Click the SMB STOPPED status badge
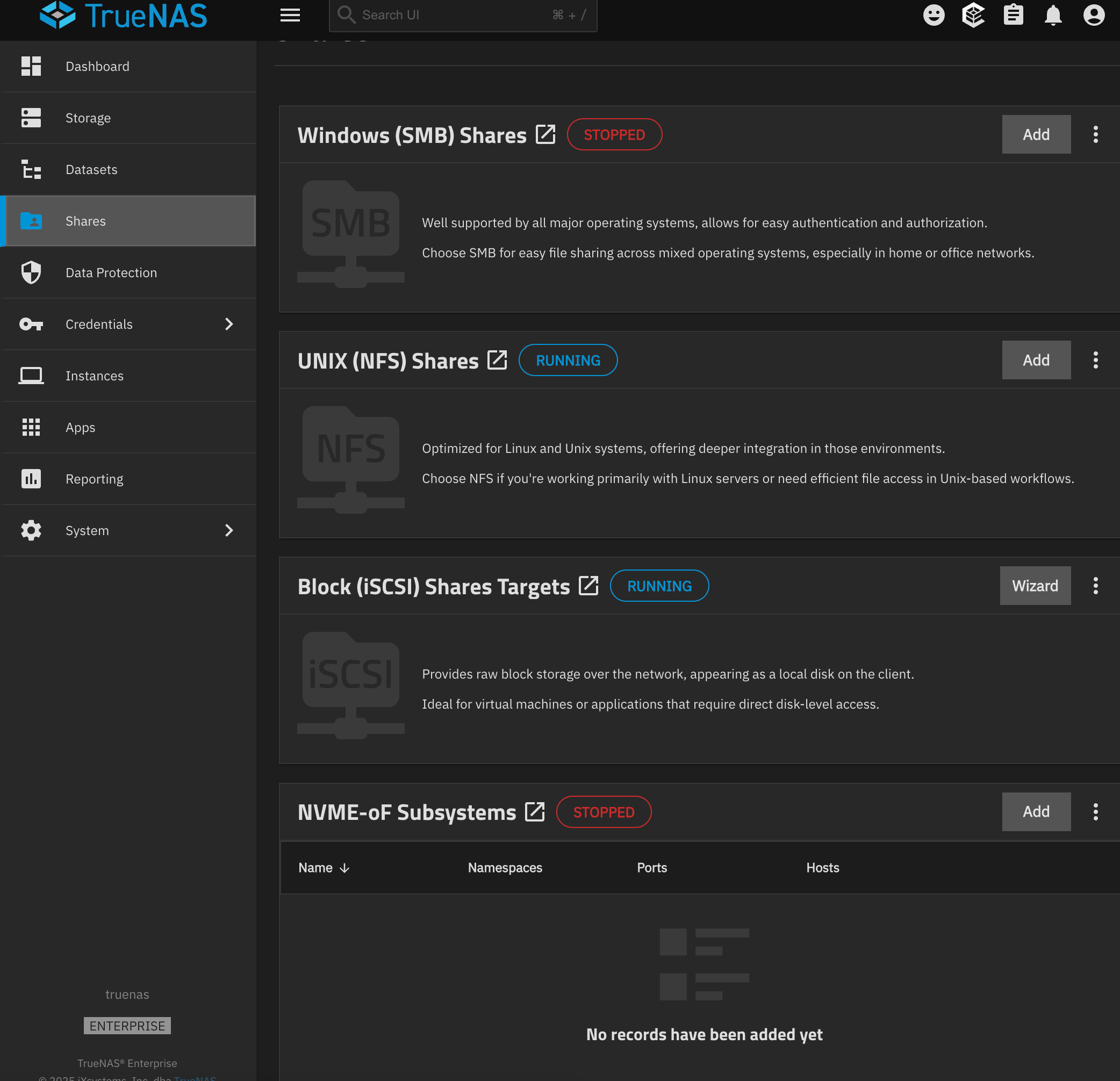Screen dimensions: 1120x1081 coord(614,134)
